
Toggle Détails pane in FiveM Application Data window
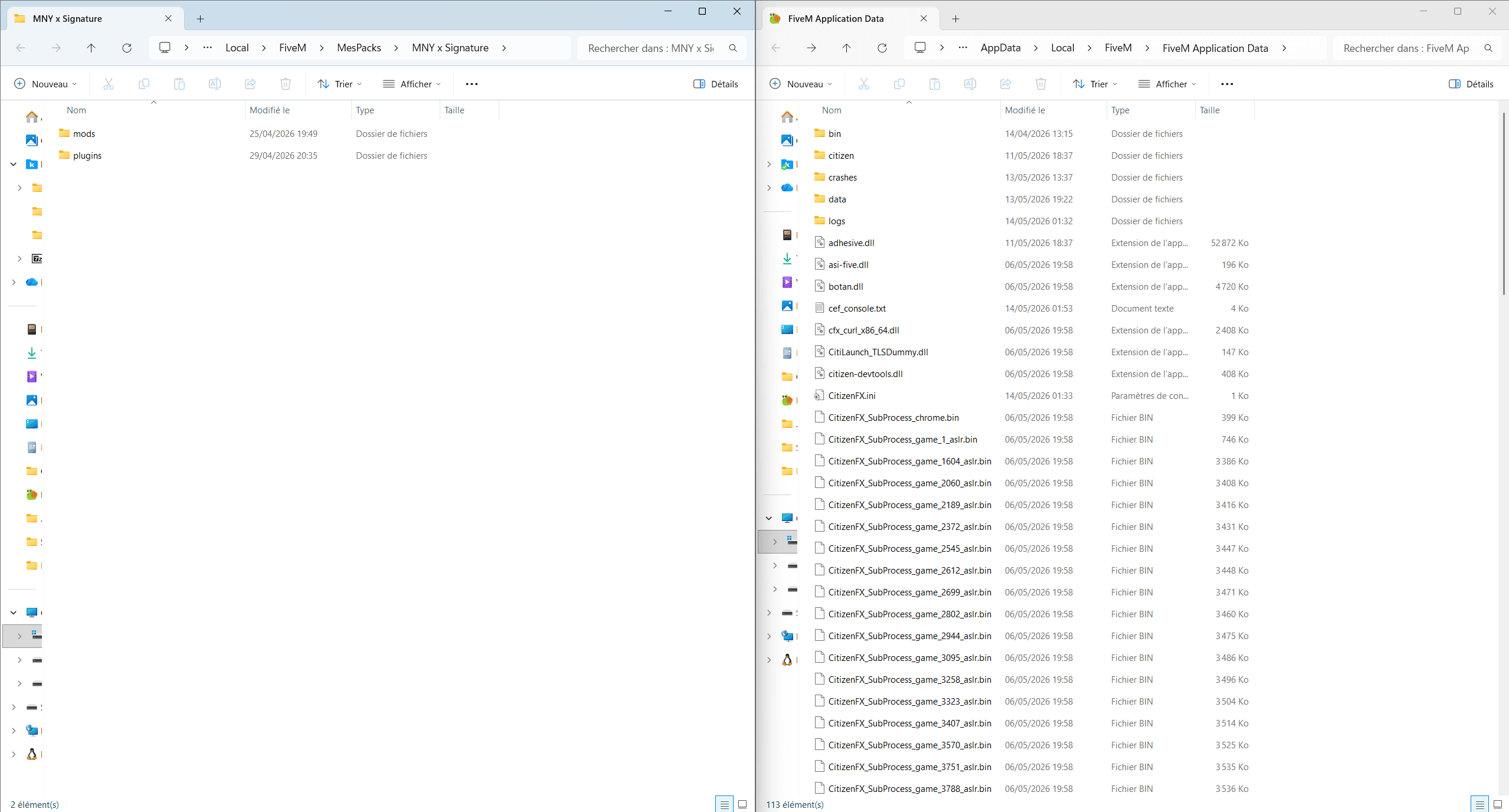1471,84
